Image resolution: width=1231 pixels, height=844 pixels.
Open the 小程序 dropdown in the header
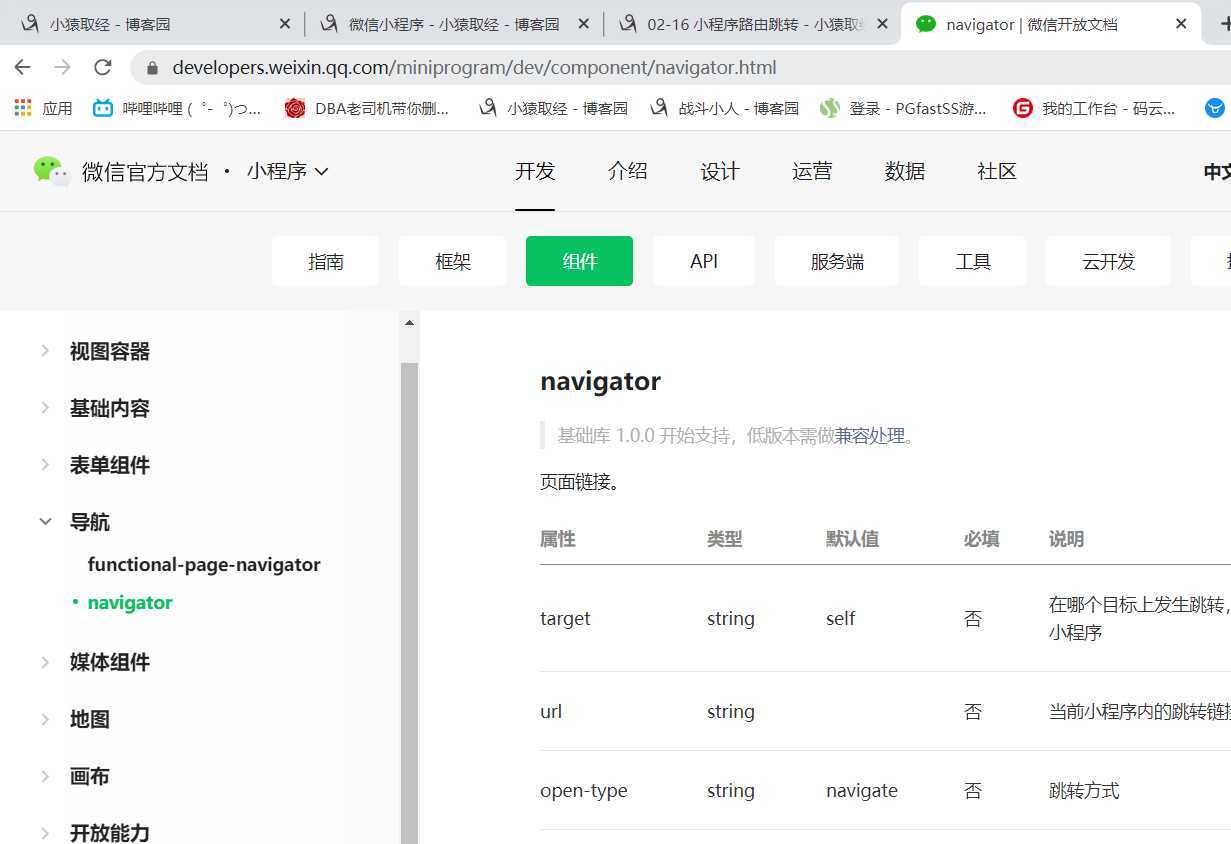point(288,171)
